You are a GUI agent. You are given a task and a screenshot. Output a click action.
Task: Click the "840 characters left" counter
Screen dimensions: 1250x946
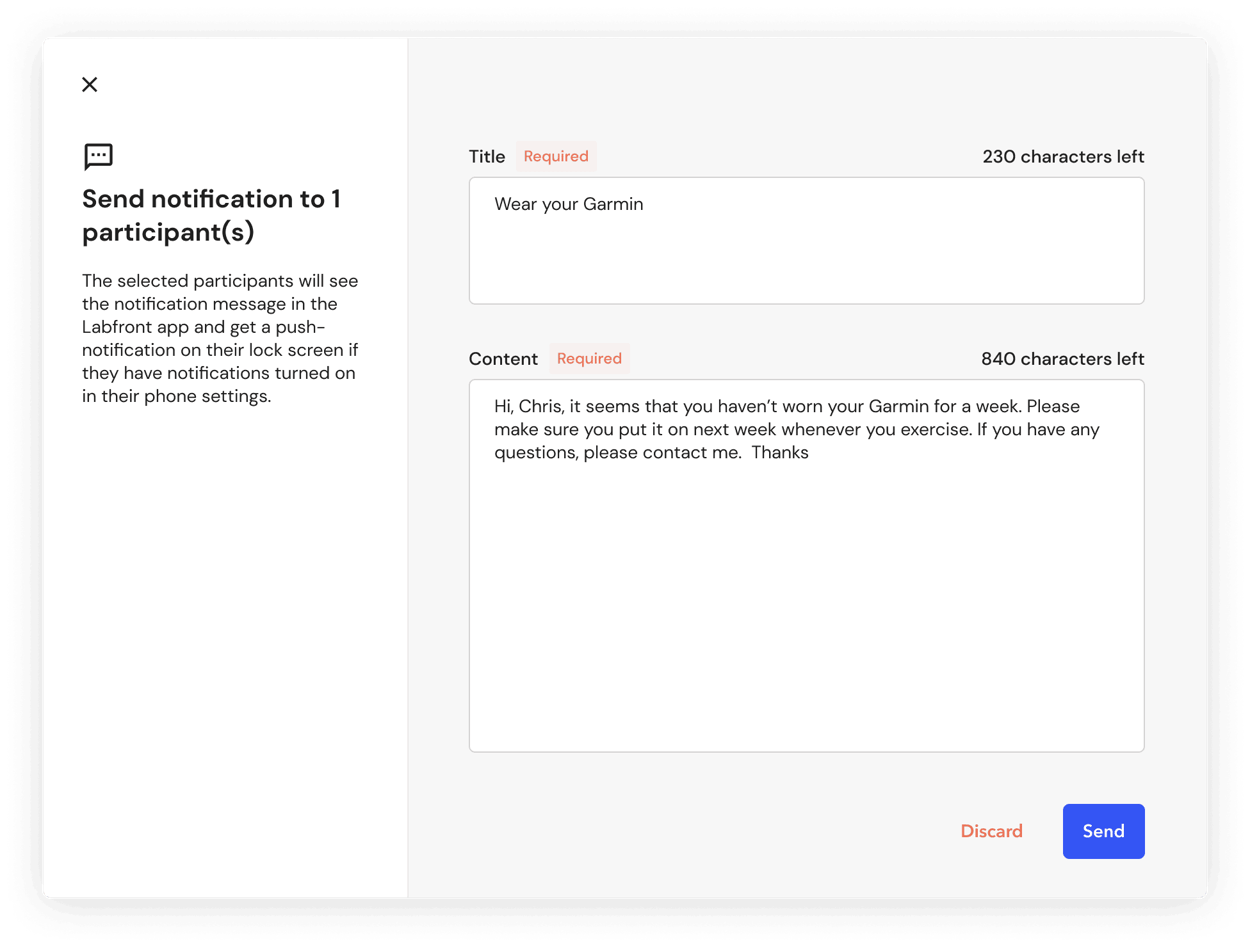click(1062, 359)
